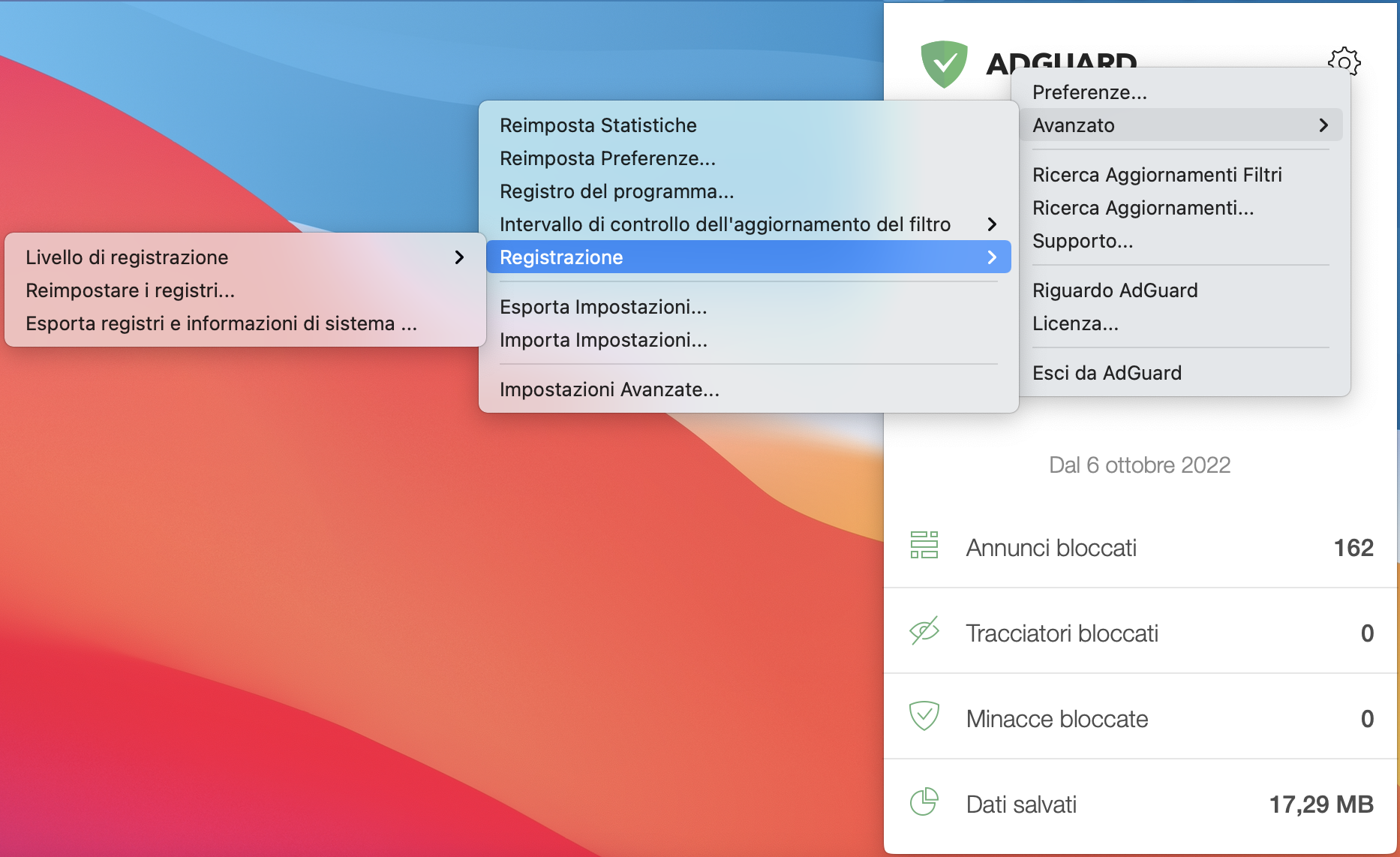Expand the highlighted Registrazione submenu
Viewport: 1400px width, 857px height.
coord(749,257)
